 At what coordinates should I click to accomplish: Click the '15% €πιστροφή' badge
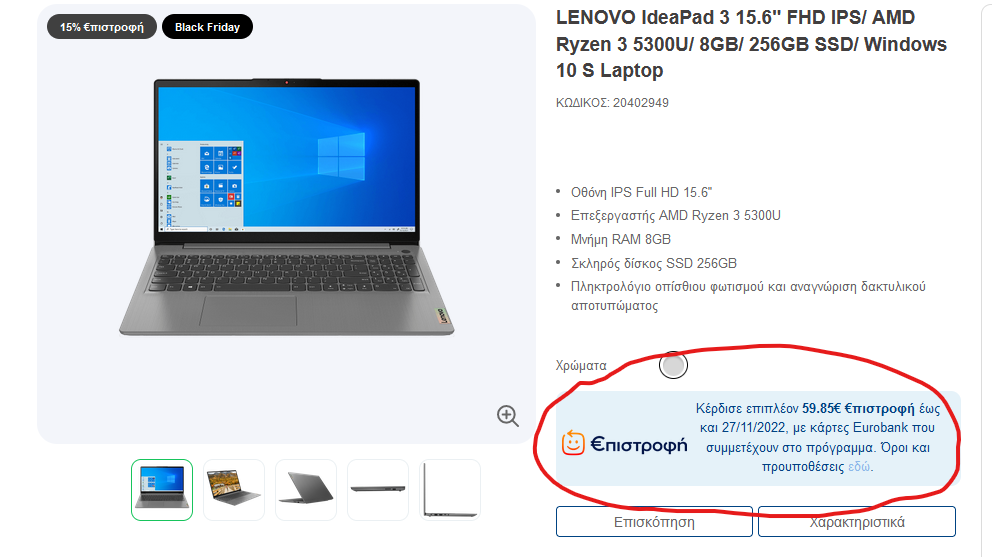(x=102, y=27)
